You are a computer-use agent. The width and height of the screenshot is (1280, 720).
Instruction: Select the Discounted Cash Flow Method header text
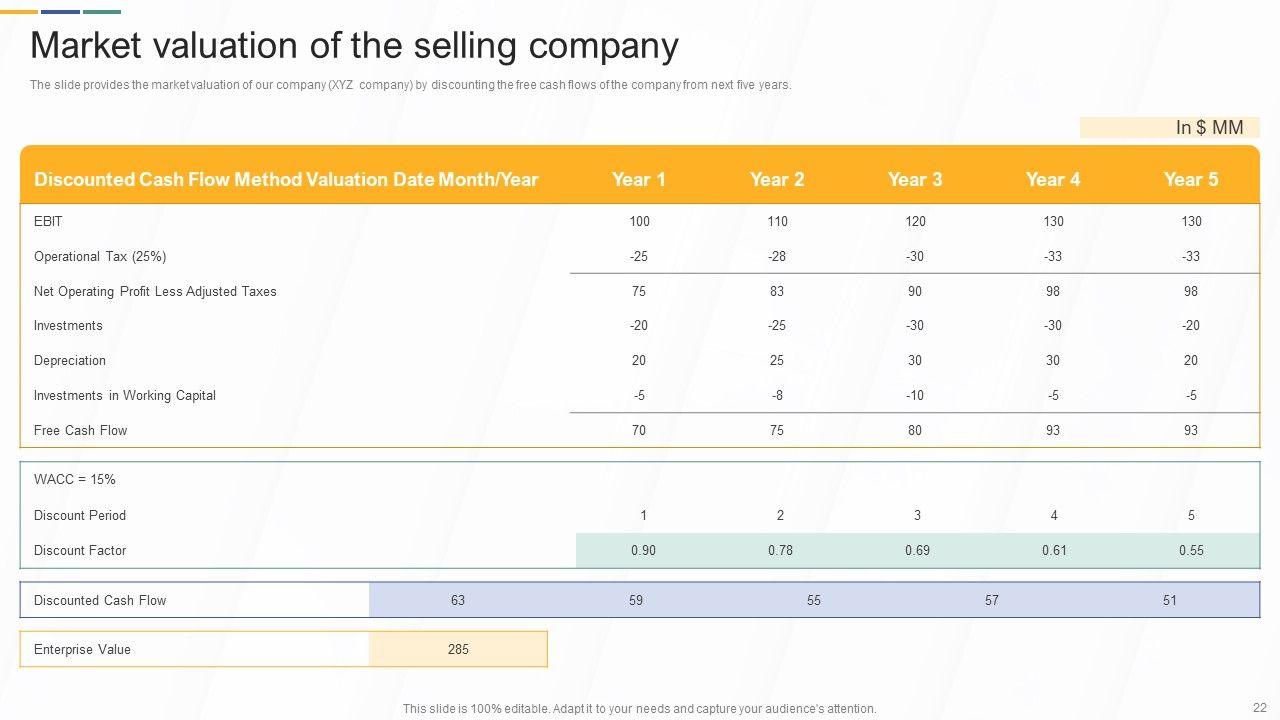click(x=286, y=179)
